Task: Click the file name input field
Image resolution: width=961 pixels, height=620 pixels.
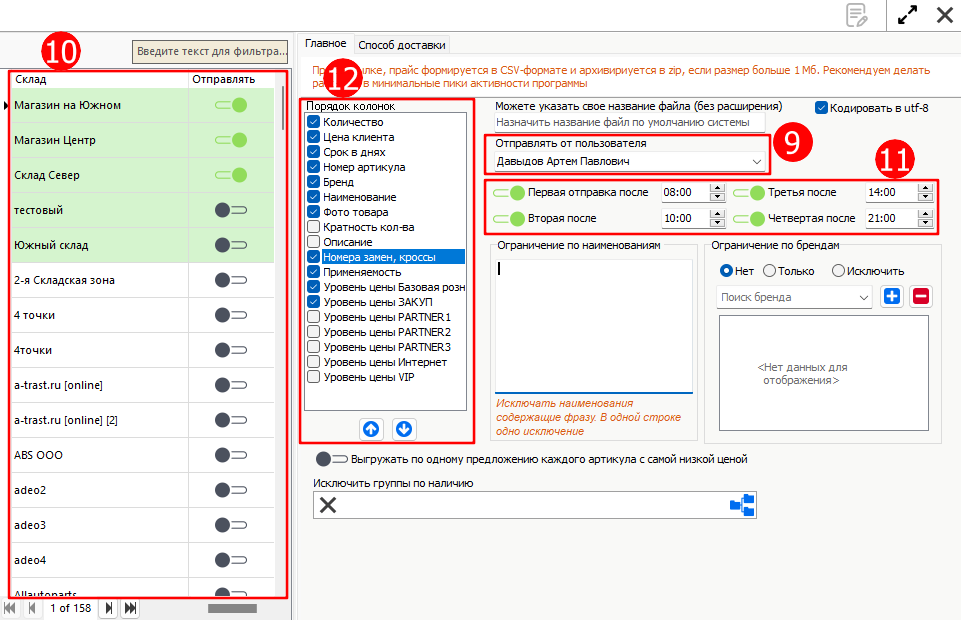Action: [629, 122]
